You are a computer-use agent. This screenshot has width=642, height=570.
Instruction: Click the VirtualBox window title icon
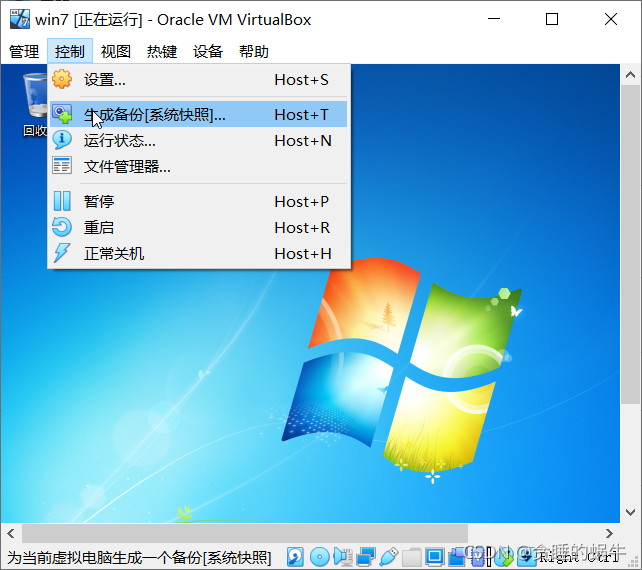[x=20, y=19]
